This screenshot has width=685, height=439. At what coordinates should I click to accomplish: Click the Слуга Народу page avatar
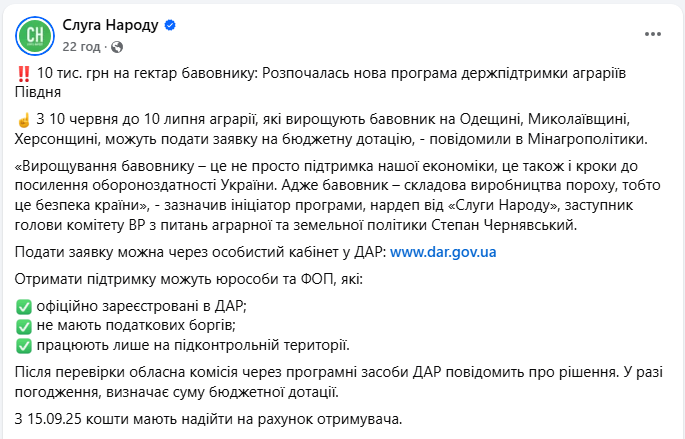(35, 36)
